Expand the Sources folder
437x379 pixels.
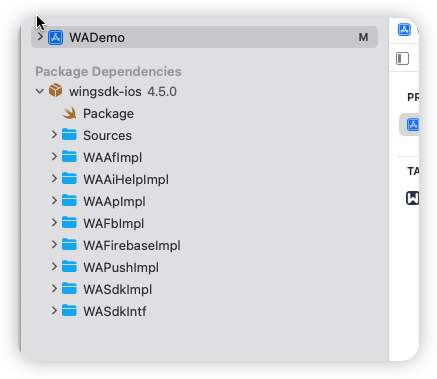click(54, 135)
